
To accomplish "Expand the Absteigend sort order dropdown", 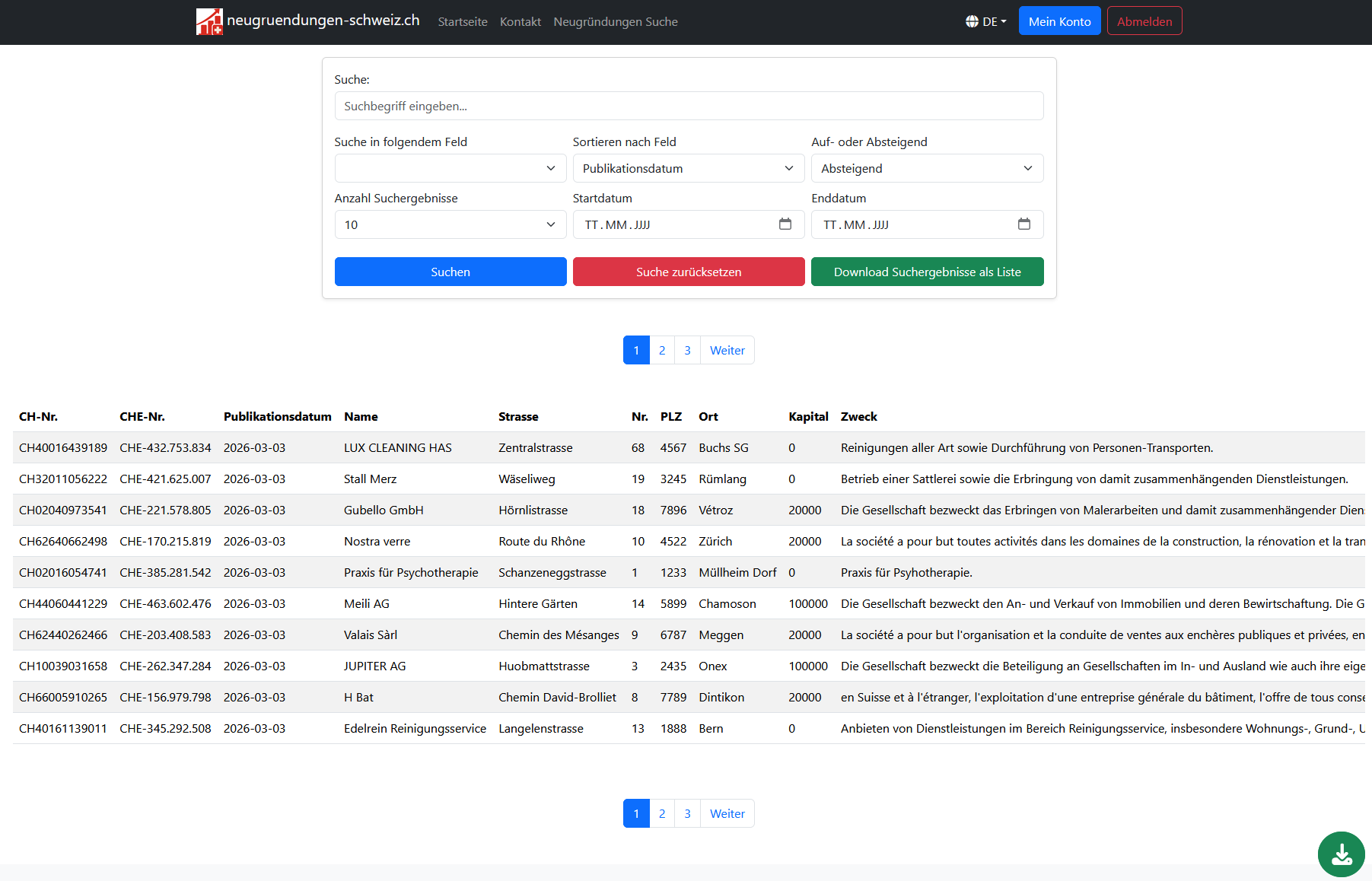I will (927, 168).
